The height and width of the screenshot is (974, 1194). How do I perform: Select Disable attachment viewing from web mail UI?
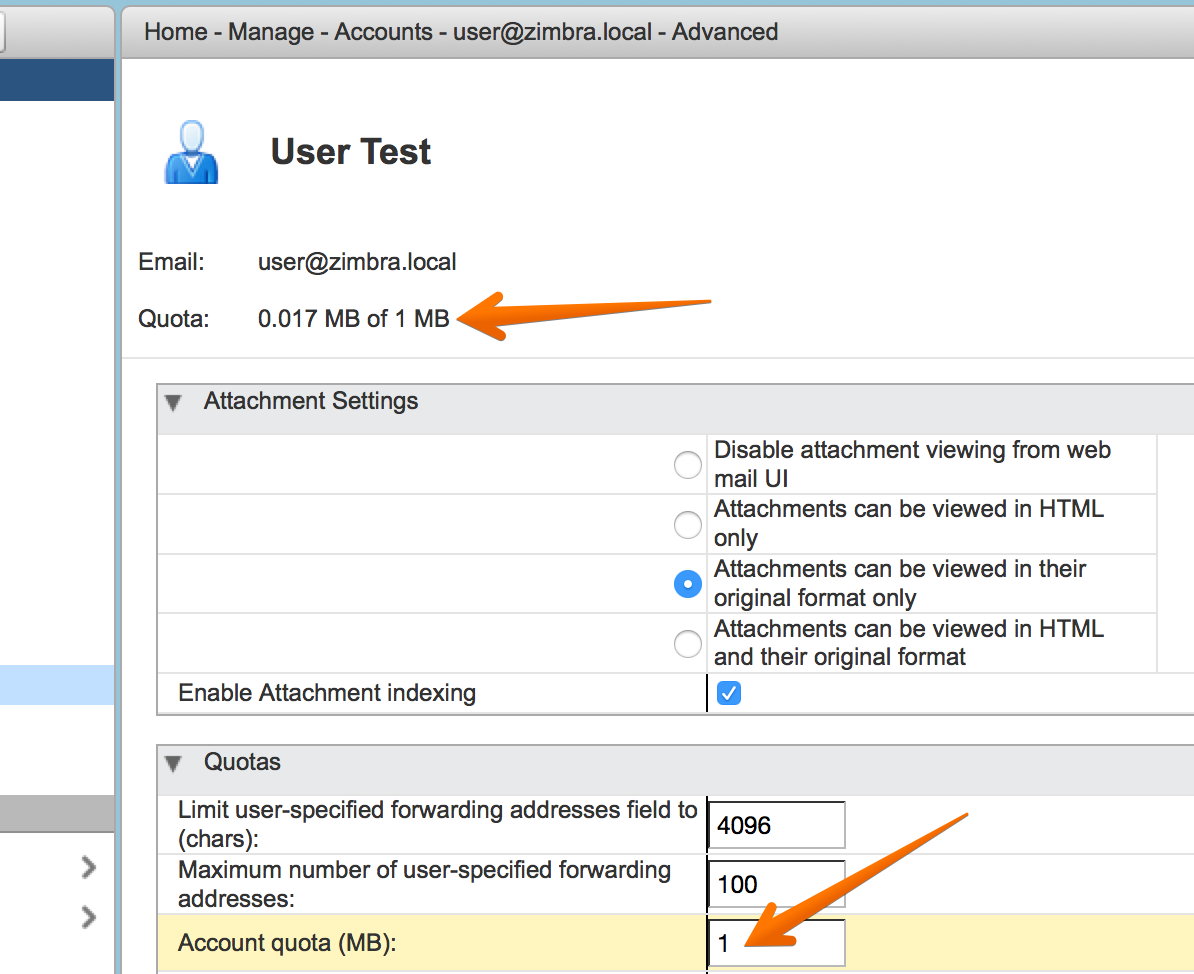point(688,465)
